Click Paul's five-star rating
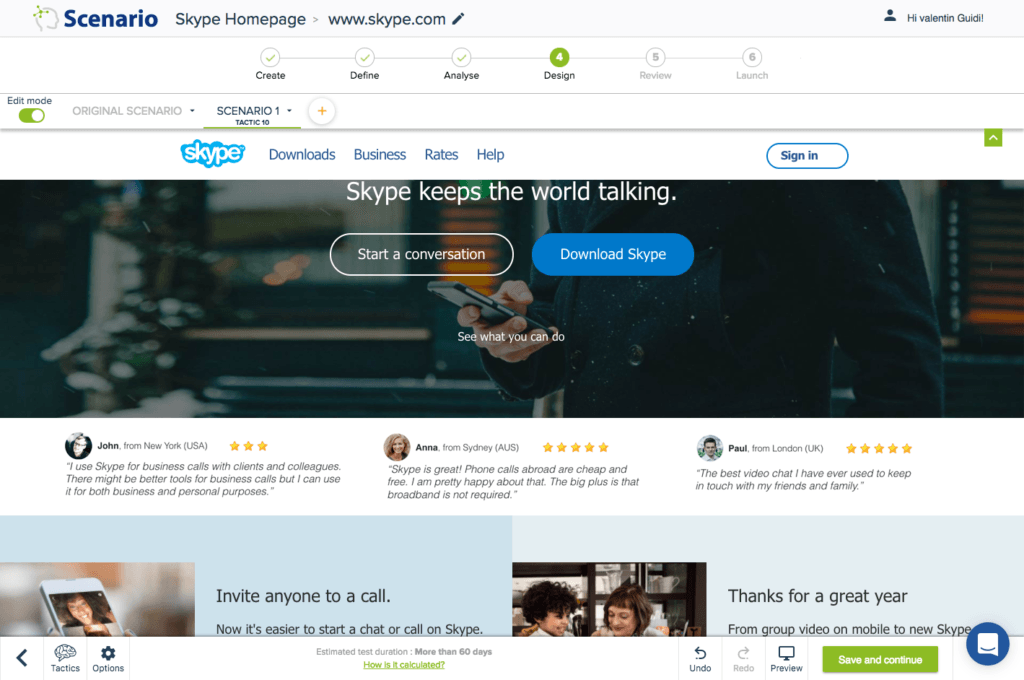 pyautogui.click(x=878, y=449)
